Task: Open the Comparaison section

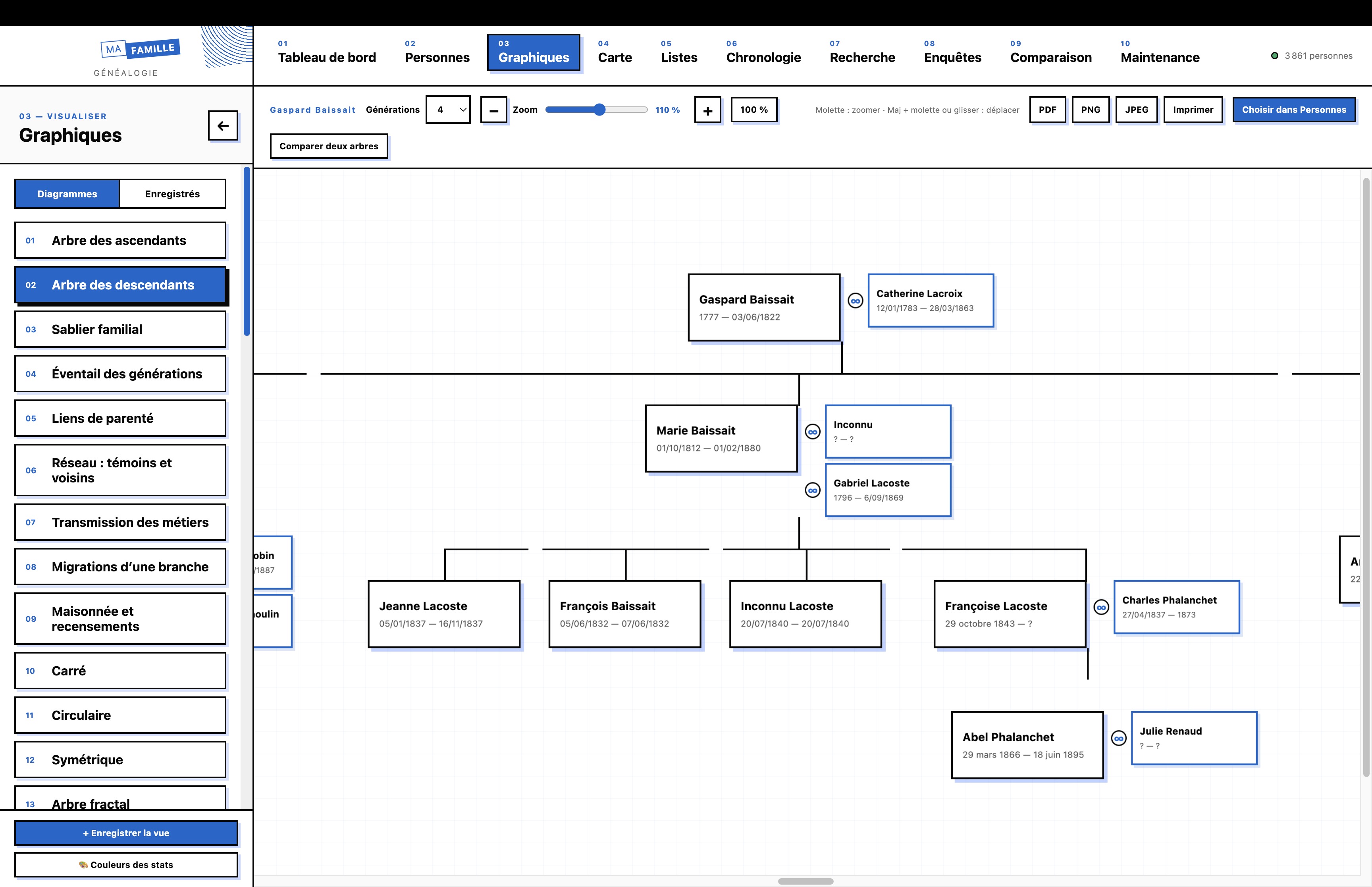Action: click(x=1051, y=52)
